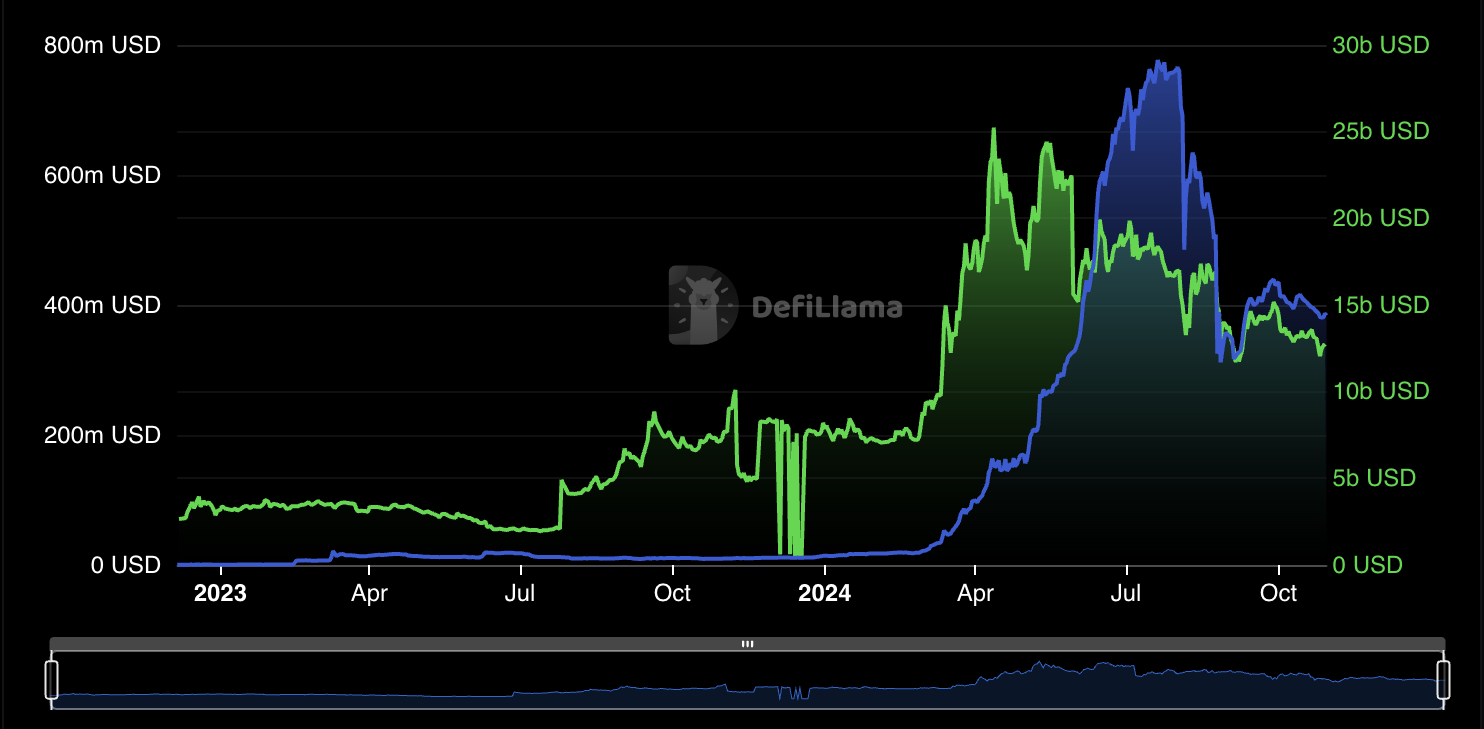Click the Jul label after 2023
The width and height of the screenshot is (1484, 729).
tap(520, 593)
